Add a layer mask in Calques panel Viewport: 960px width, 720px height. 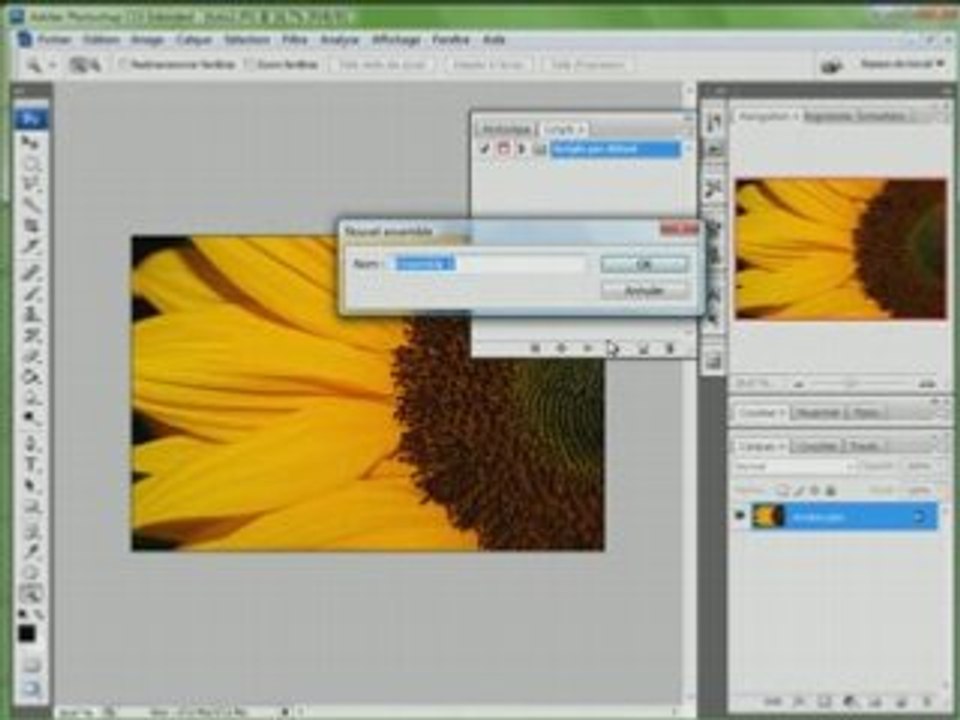click(x=825, y=702)
